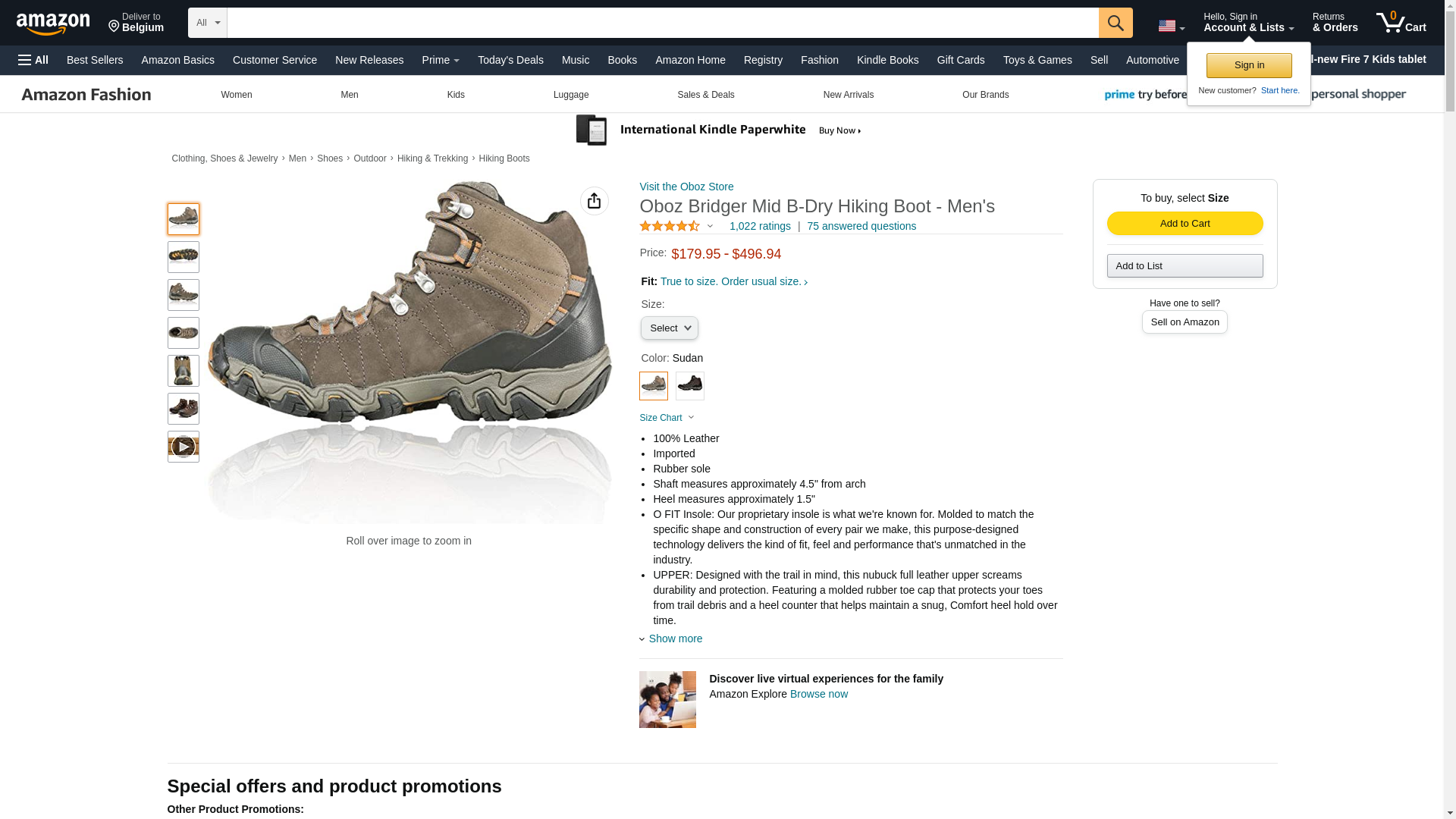Open the 1,022 ratings link
Viewport: 1456px width, 819px height.
tap(759, 226)
